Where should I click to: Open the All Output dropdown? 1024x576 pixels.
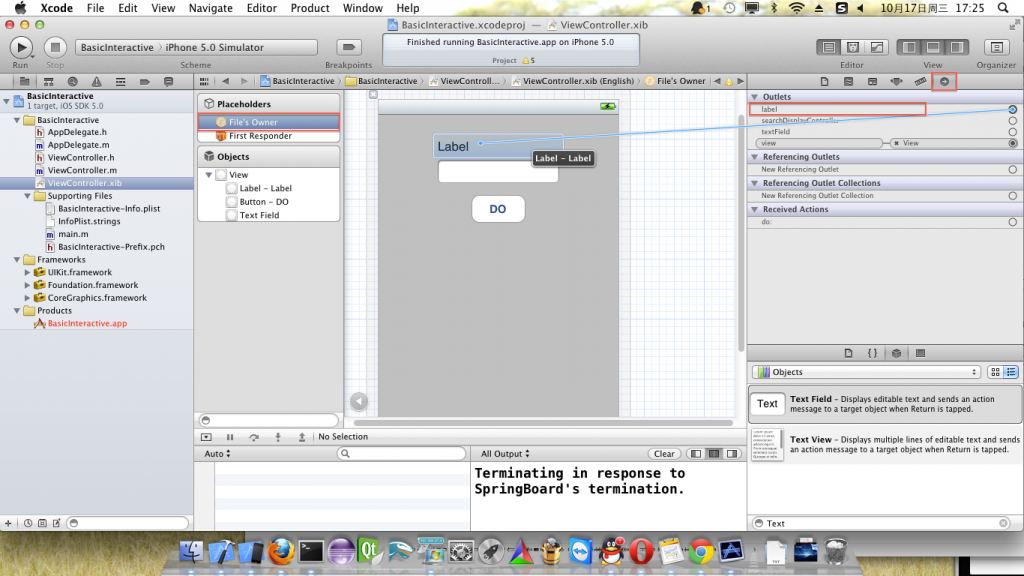pos(505,453)
